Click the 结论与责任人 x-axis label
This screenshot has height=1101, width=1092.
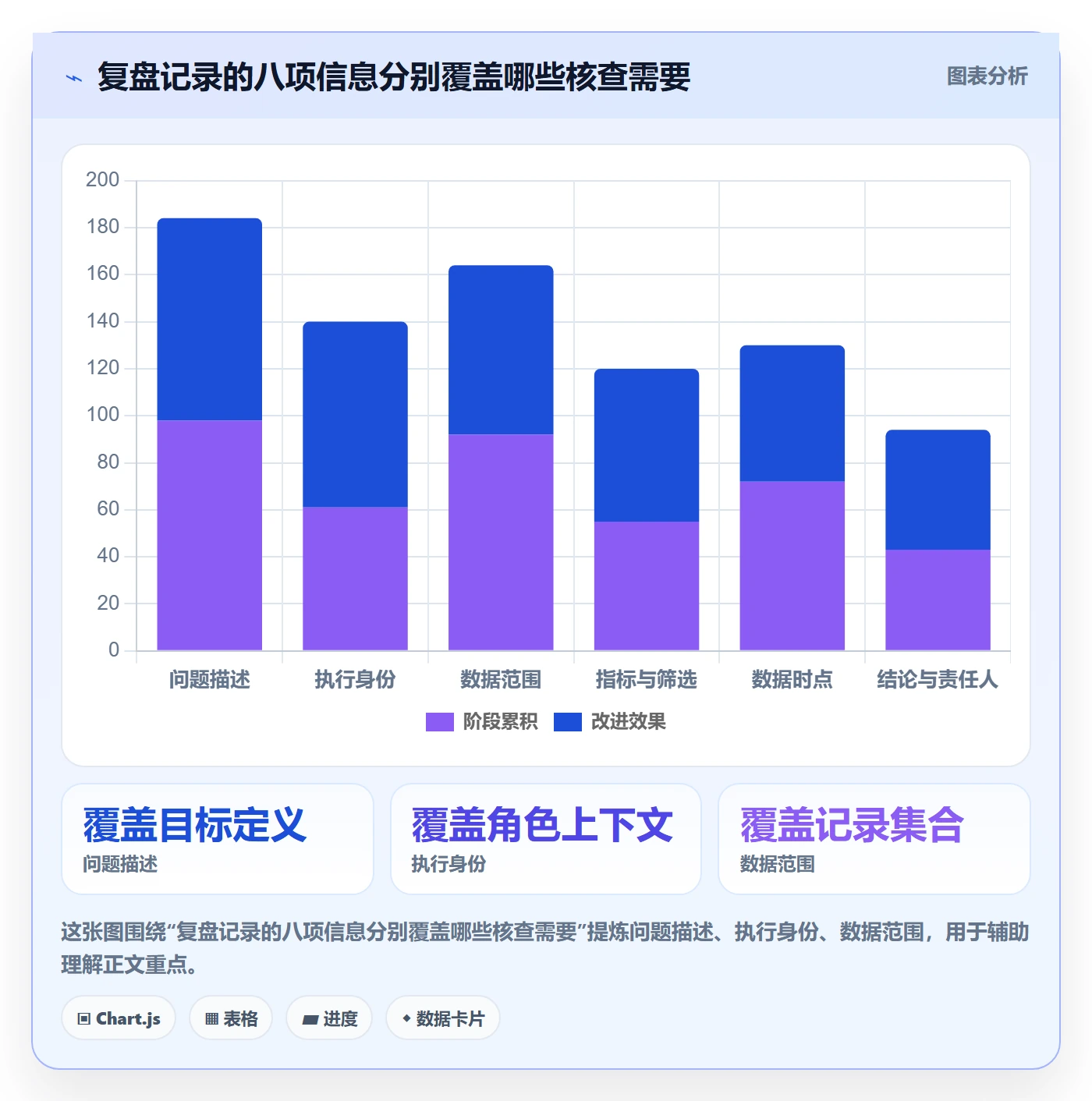(x=938, y=680)
